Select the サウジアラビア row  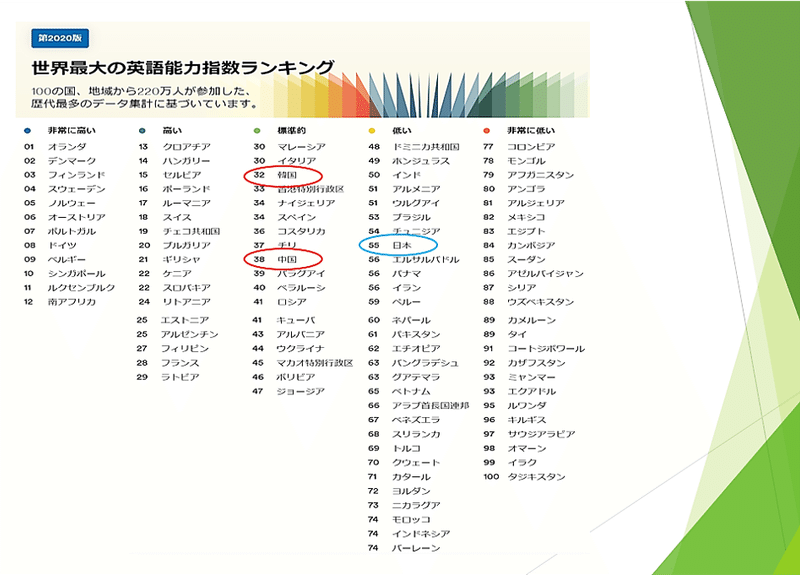(x=529, y=434)
